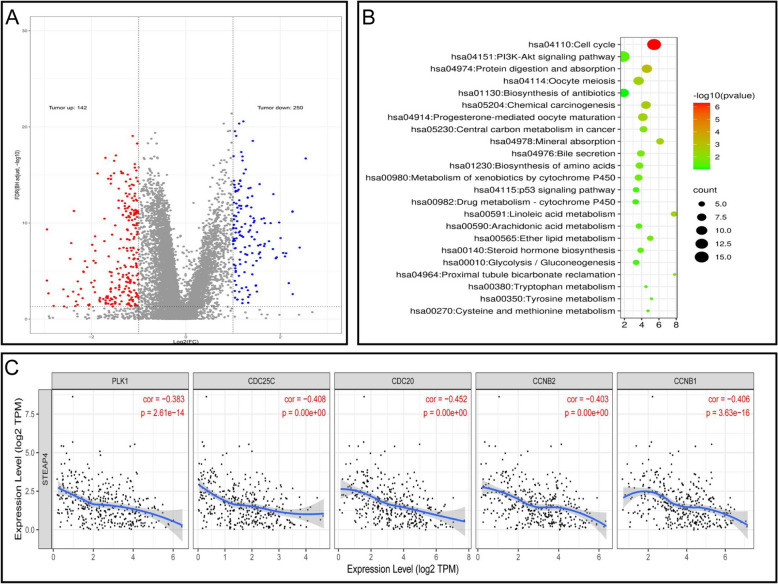The image size is (778, 584).
Task: Select 'hsa00270:Cysteine and methionine metabolism' label
Action: tap(513, 311)
